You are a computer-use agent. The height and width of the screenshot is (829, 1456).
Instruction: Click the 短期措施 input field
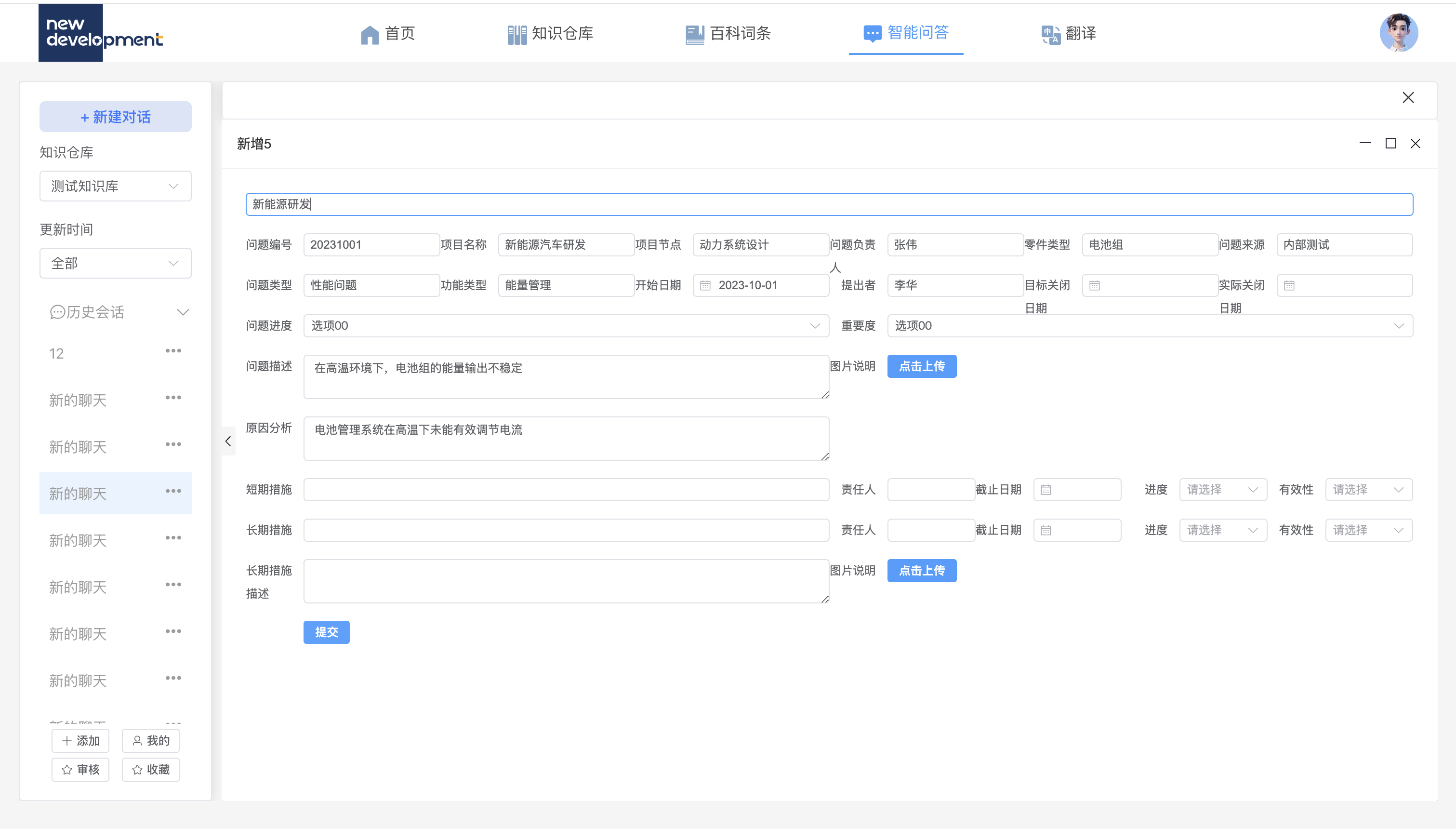(565, 489)
